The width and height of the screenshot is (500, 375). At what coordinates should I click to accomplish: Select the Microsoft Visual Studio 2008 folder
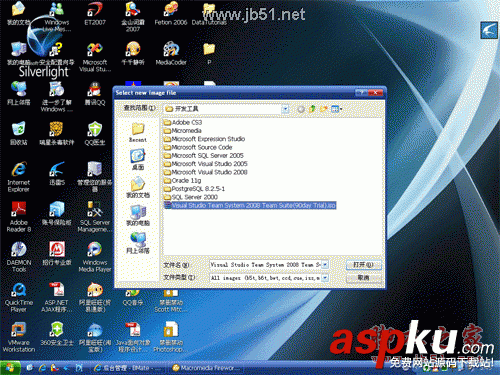click(x=206, y=172)
